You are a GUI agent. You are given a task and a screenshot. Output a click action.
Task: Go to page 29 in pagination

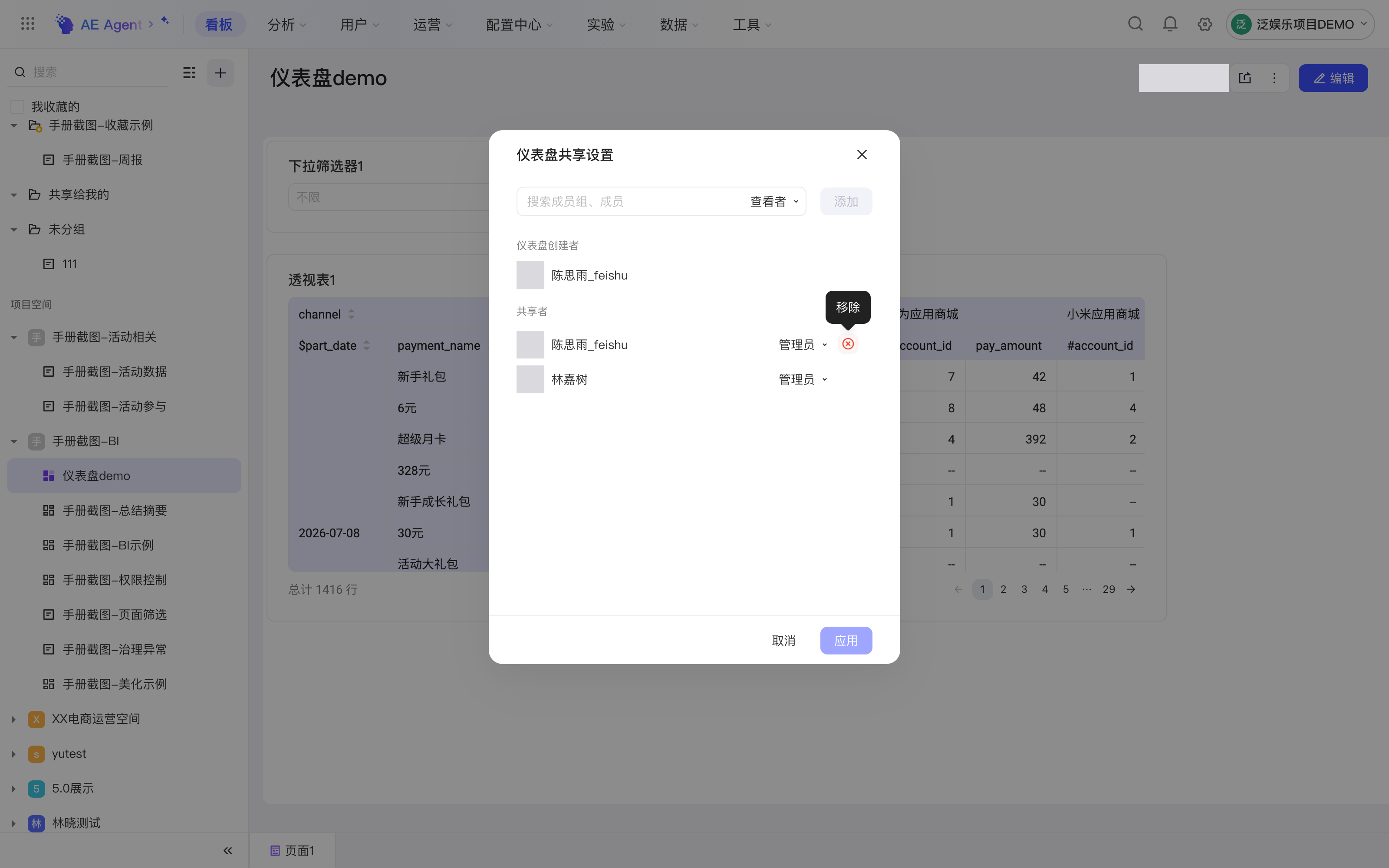coord(1109,589)
